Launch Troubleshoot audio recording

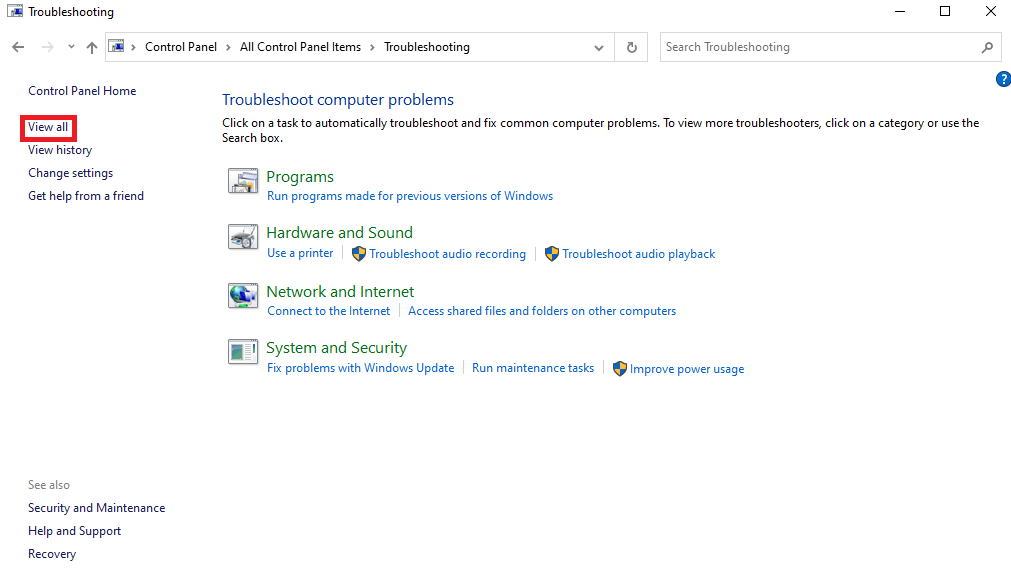click(447, 254)
